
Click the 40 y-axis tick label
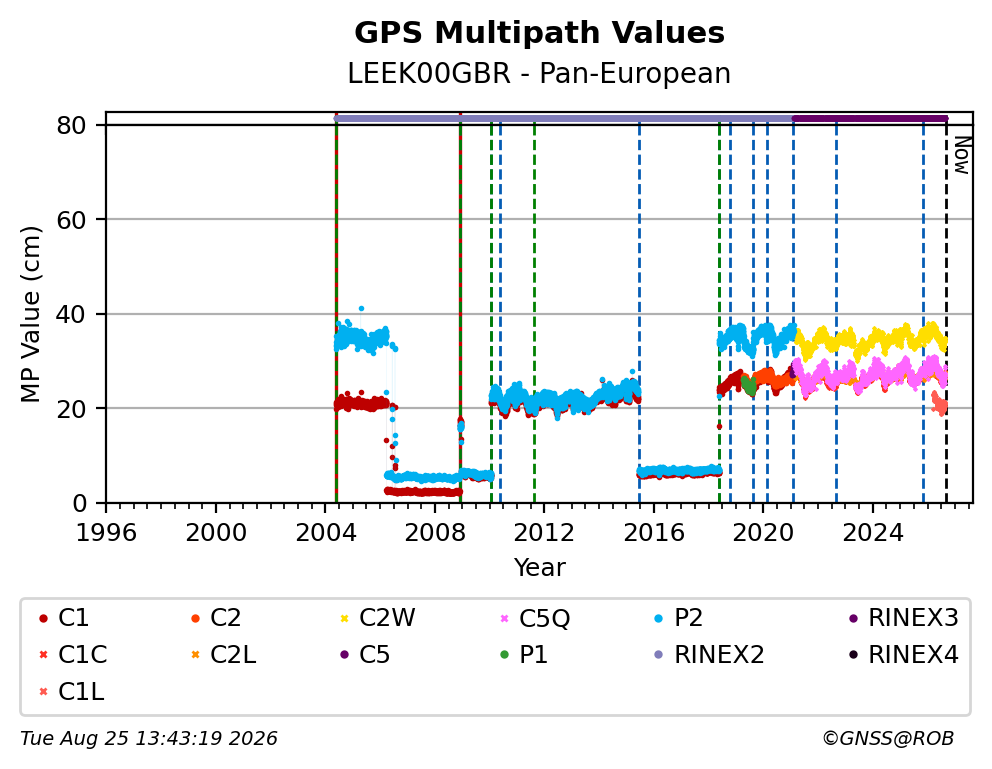coord(71,314)
